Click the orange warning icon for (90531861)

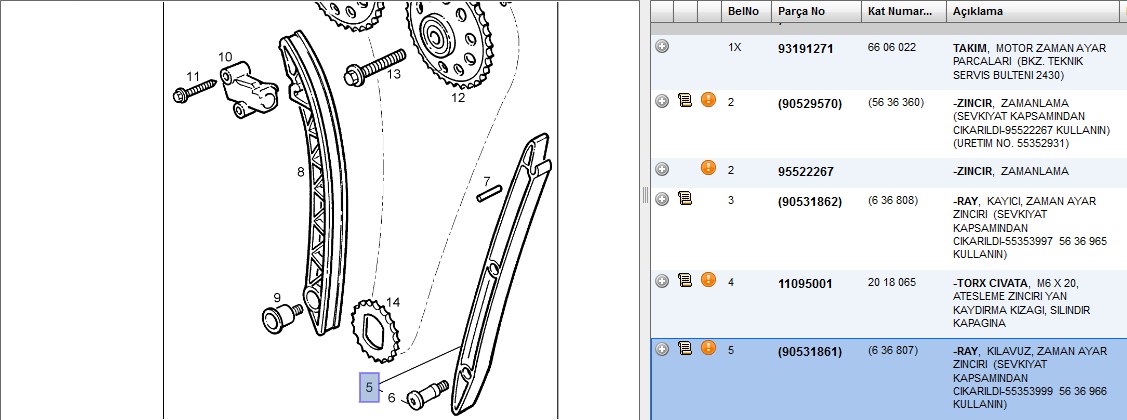709,348
